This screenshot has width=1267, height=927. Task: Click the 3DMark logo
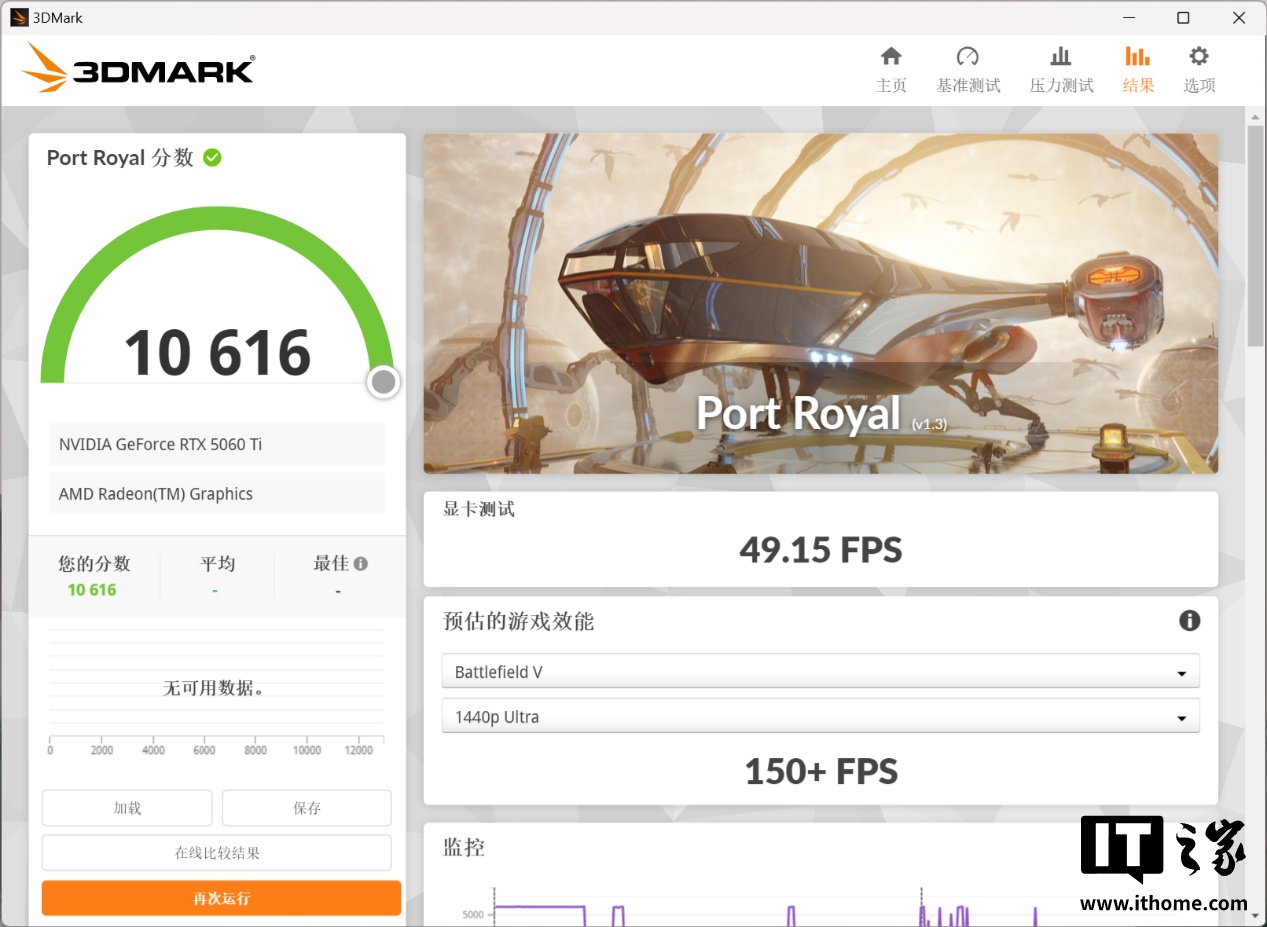[138, 68]
